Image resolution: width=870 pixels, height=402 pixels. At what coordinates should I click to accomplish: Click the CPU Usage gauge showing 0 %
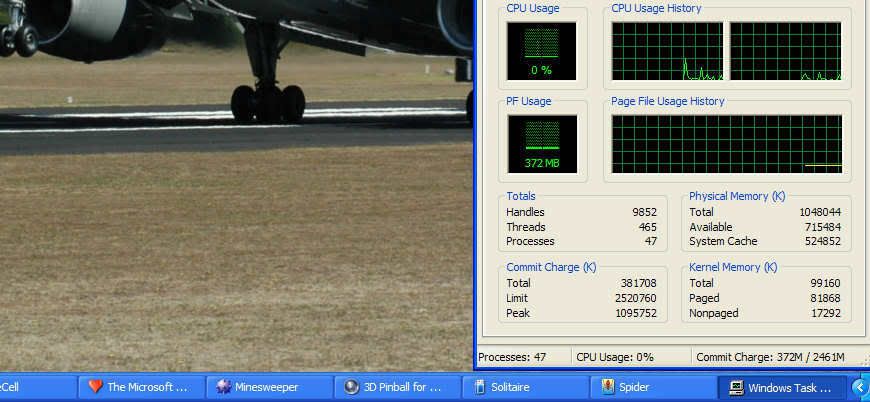541,50
